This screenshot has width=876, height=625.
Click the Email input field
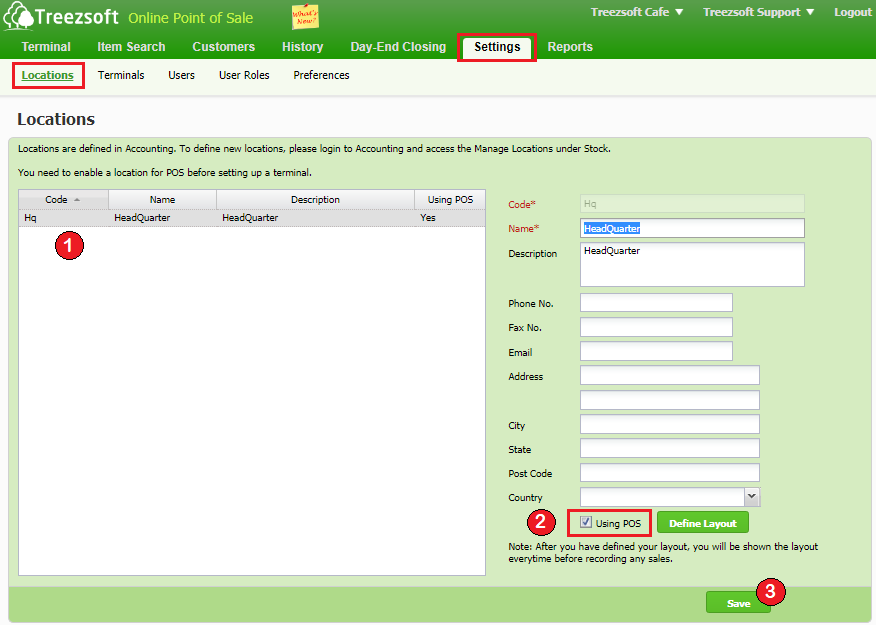[656, 351]
